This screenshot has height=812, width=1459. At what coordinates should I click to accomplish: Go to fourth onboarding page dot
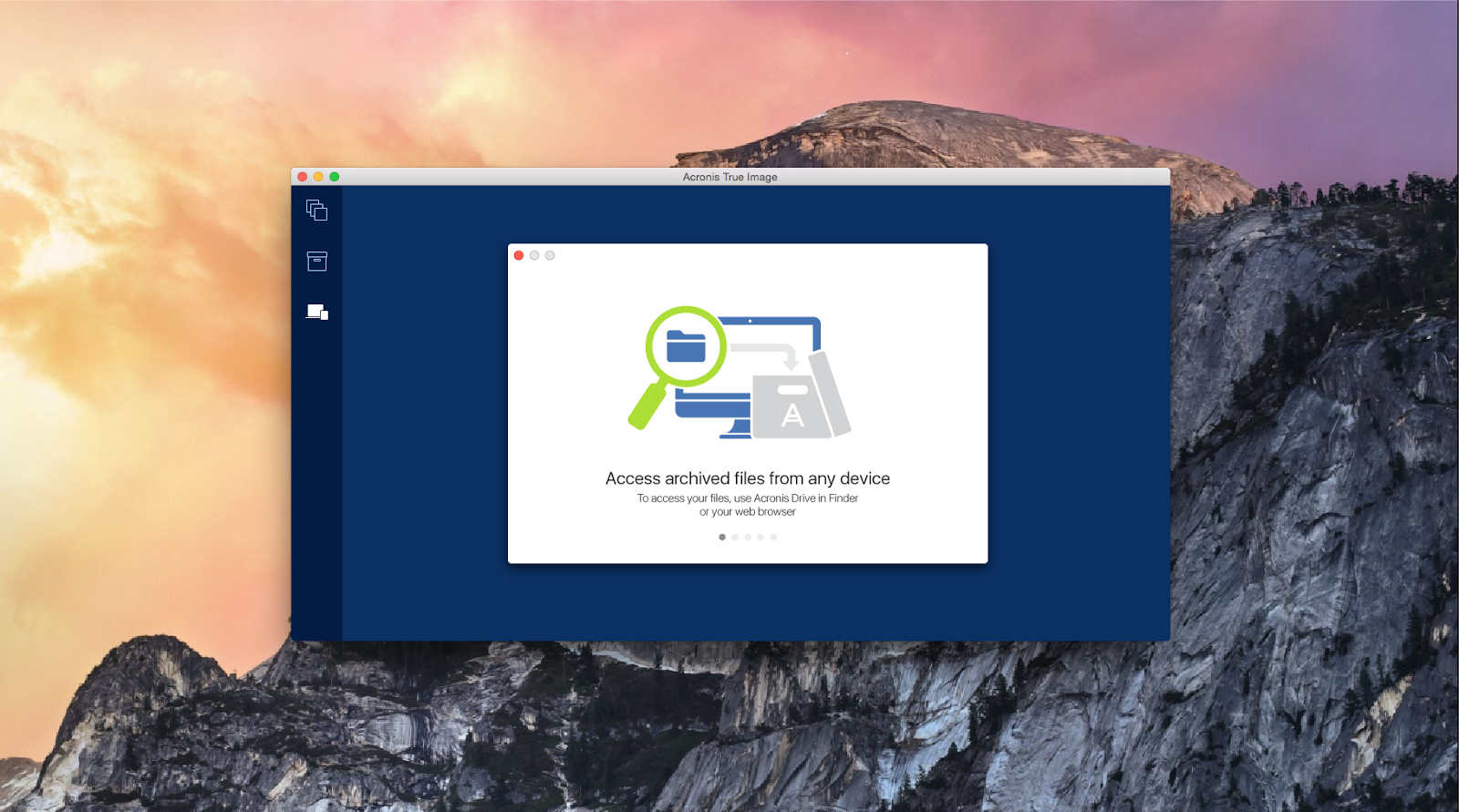761,537
